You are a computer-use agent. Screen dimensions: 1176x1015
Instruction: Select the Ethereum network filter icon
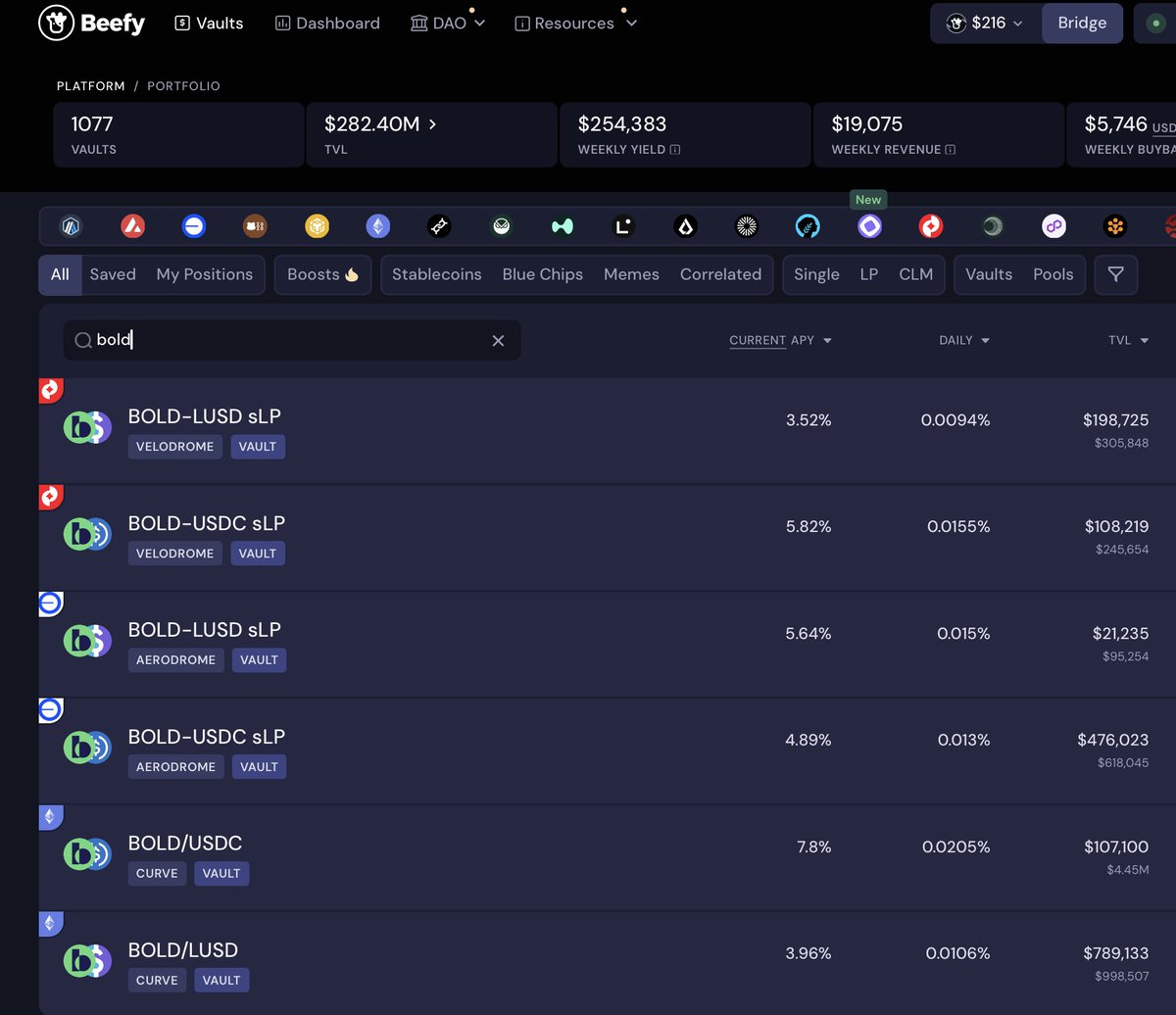[x=377, y=225]
